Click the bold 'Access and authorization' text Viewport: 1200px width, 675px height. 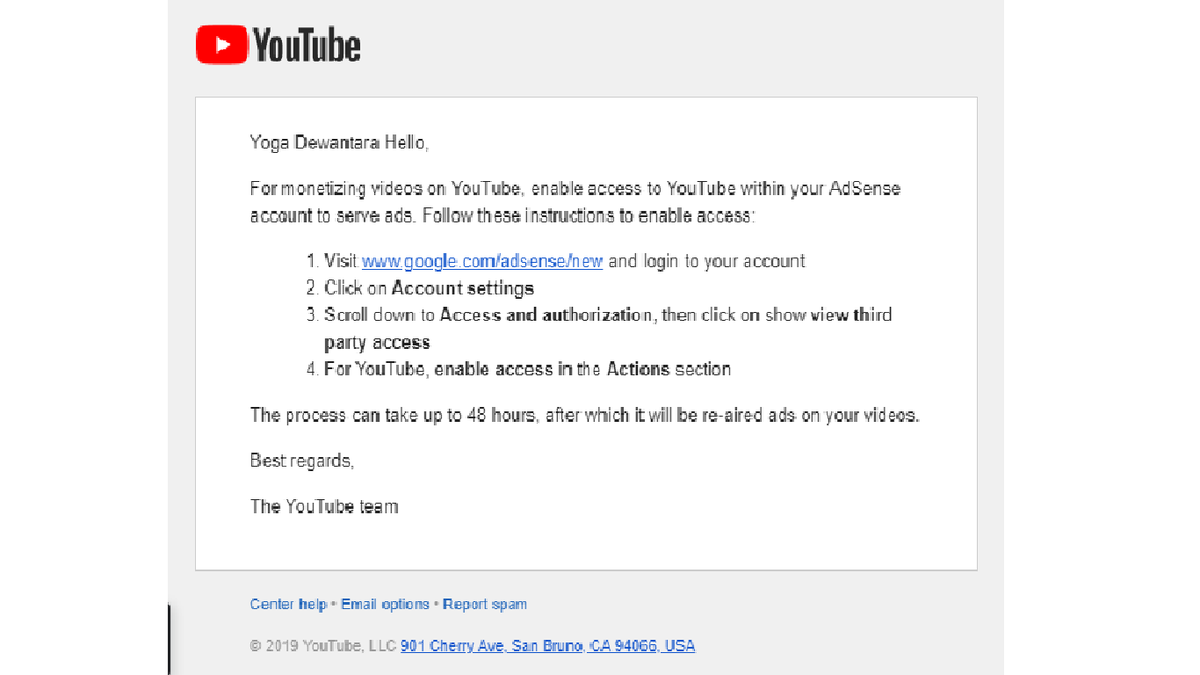[546, 315]
